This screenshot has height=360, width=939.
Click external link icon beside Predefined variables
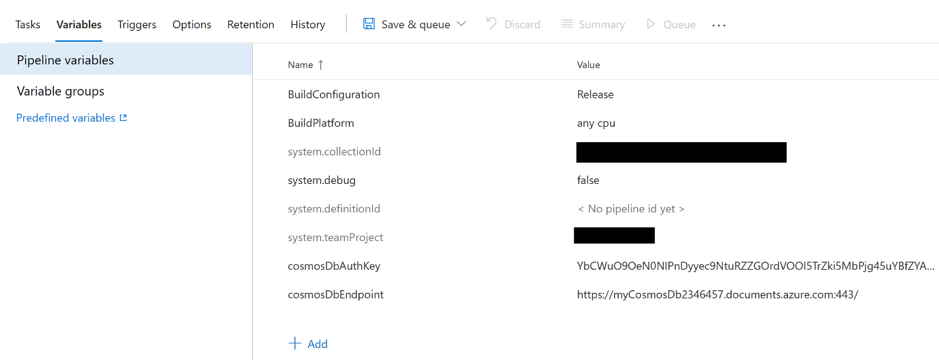pos(123,118)
